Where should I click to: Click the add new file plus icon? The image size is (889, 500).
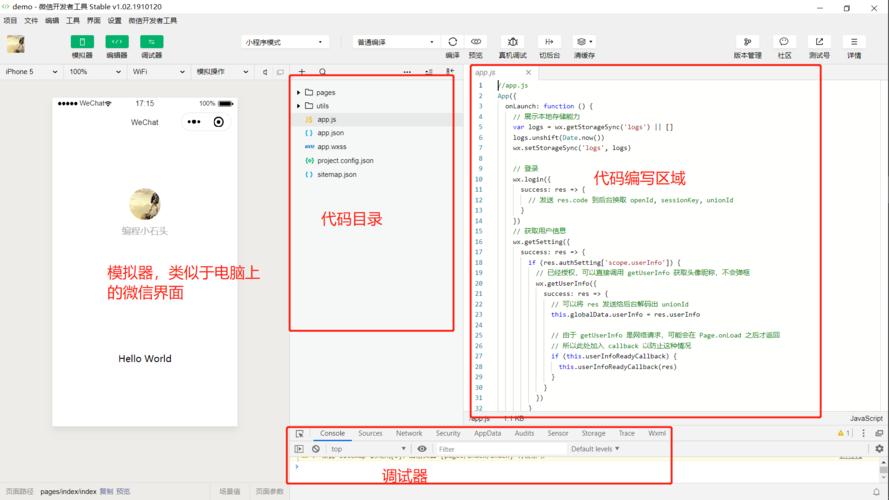302,72
